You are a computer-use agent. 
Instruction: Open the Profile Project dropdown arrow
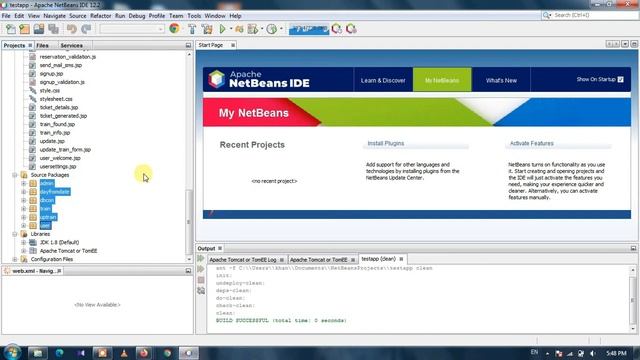click(262, 29)
